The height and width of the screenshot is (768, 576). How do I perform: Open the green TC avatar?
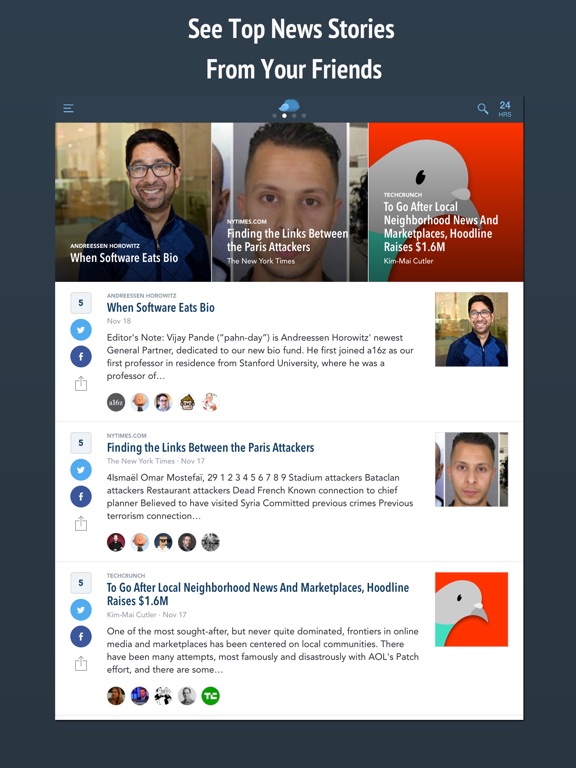211,696
